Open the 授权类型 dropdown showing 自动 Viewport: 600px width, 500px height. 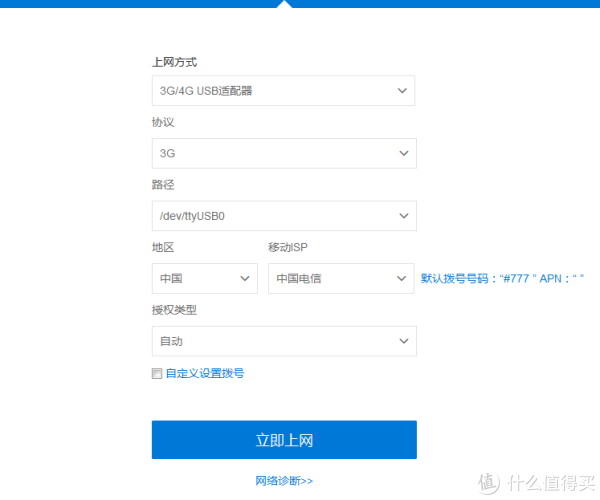click(x=284, y=341)
